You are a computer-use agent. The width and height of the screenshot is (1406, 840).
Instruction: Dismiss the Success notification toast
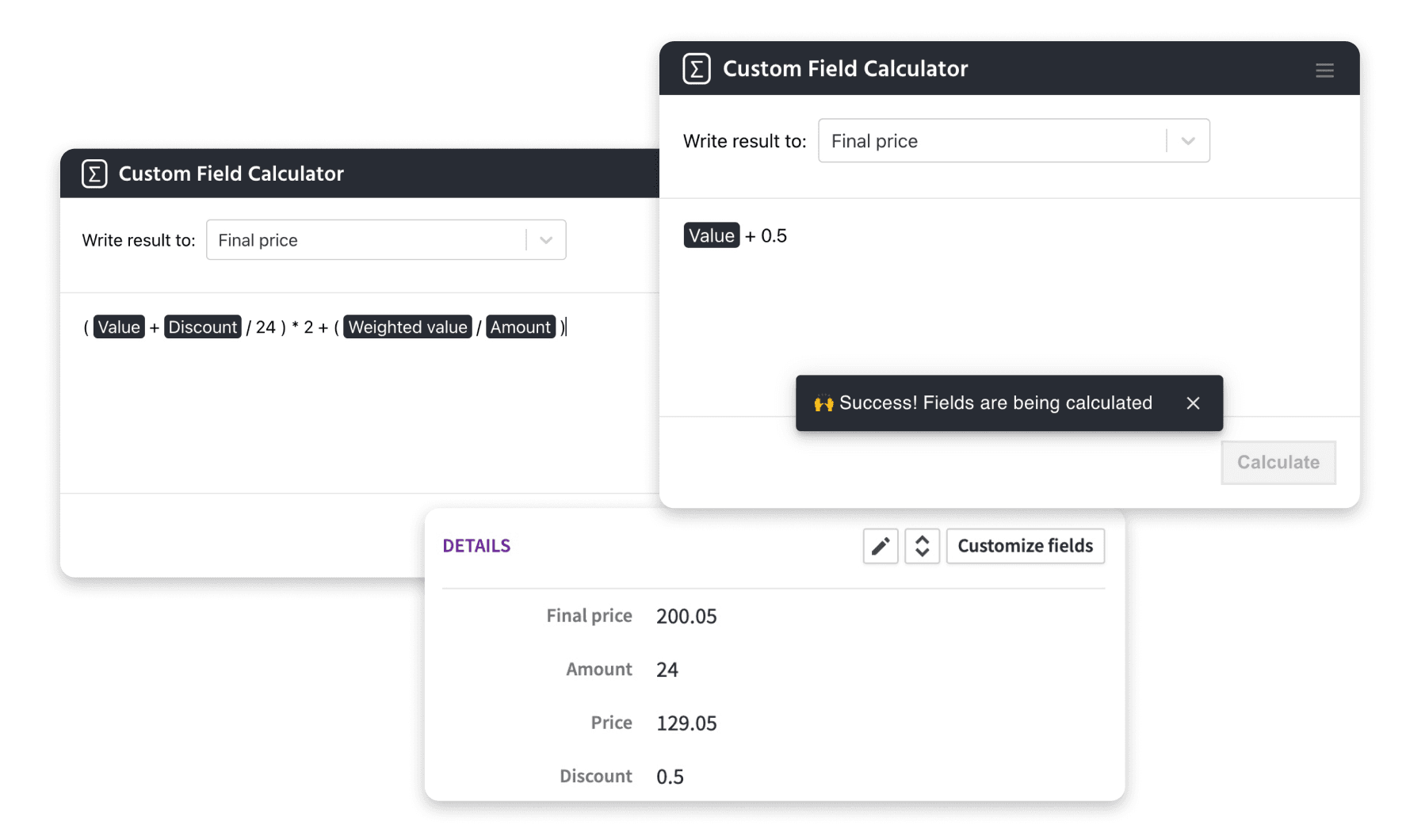click(1193, 403)
